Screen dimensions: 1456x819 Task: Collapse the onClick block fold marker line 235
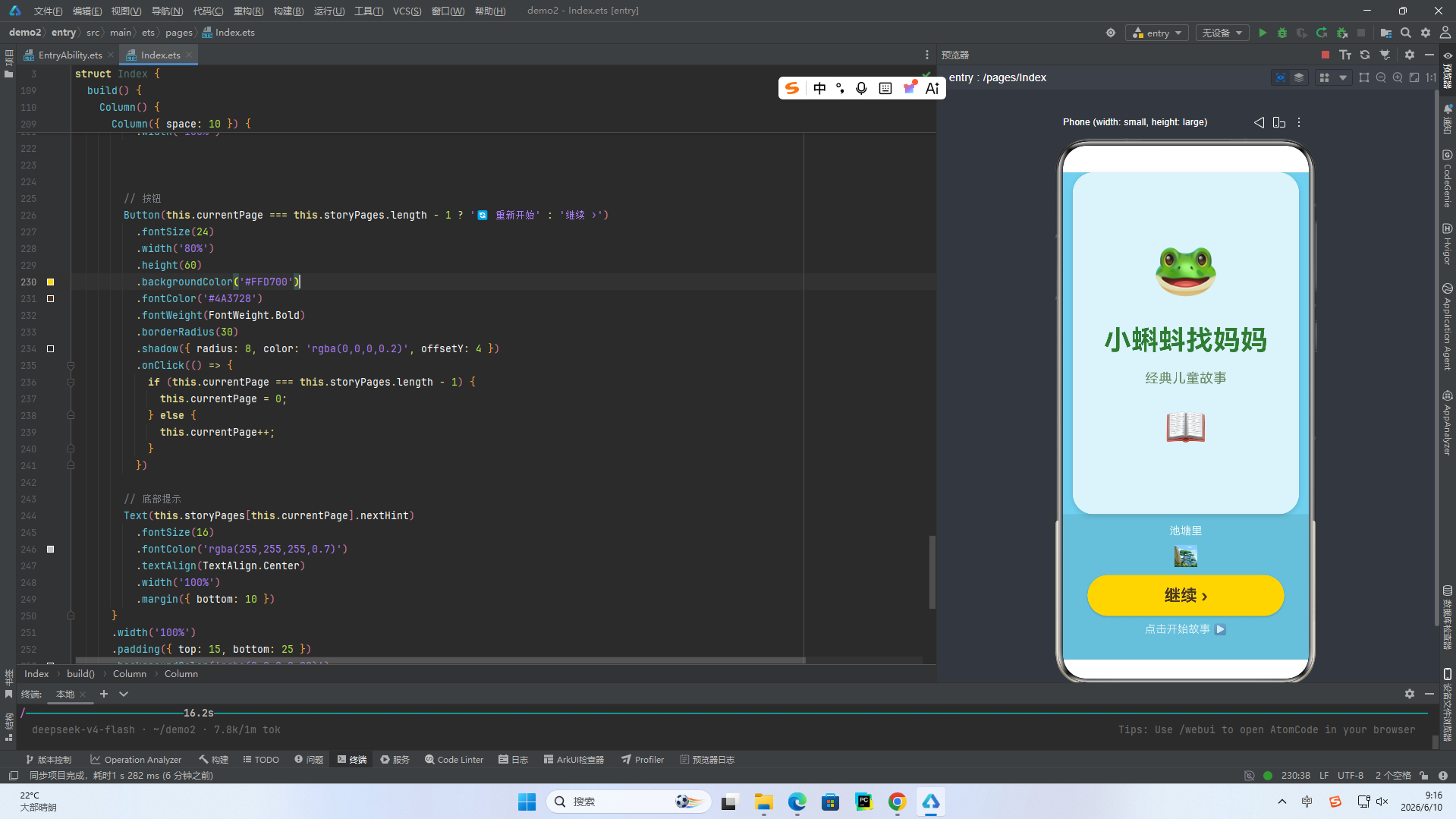(71, 365)
